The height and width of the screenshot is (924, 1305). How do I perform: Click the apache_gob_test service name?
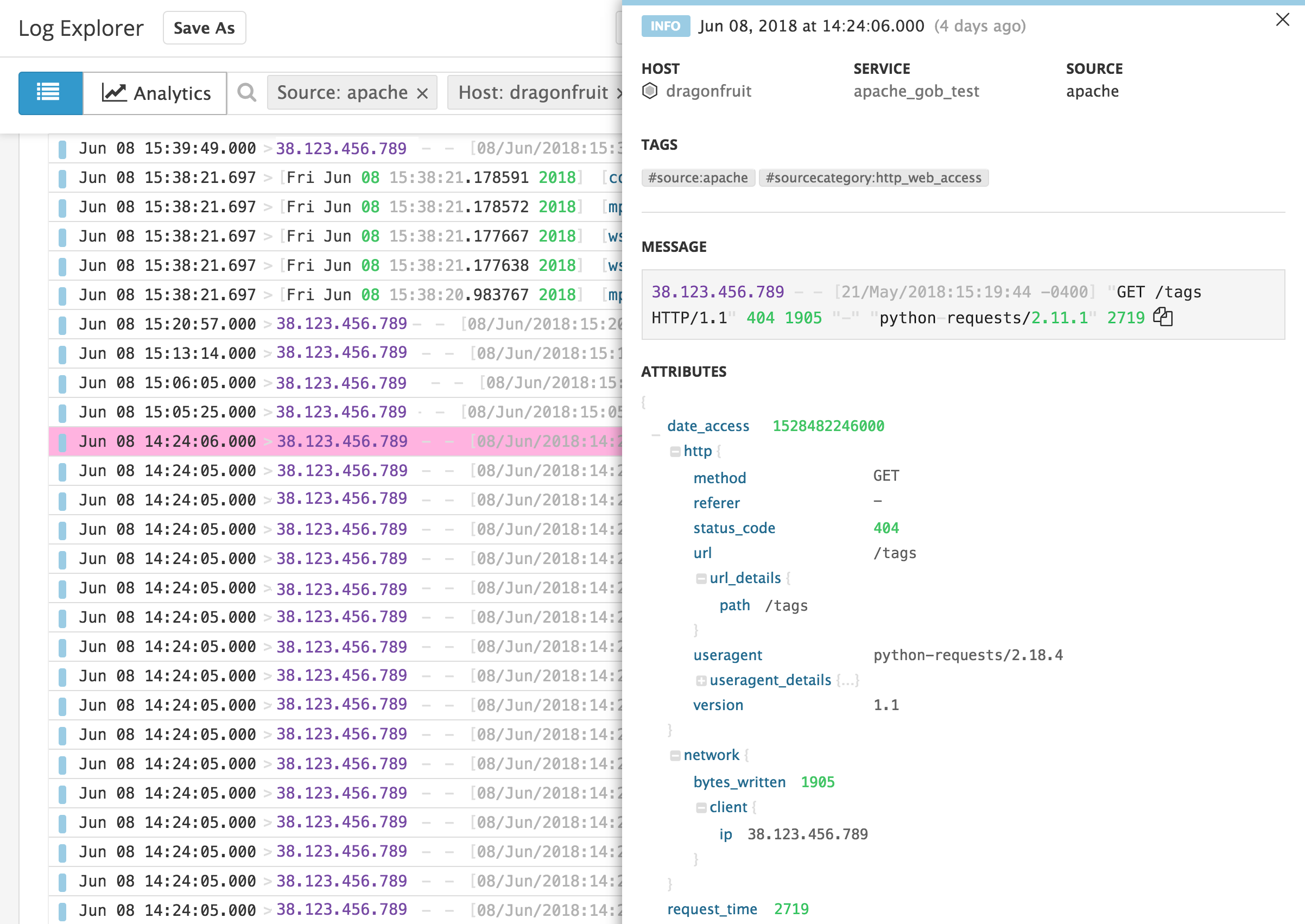pyautogui.click(x=916, y=91)
